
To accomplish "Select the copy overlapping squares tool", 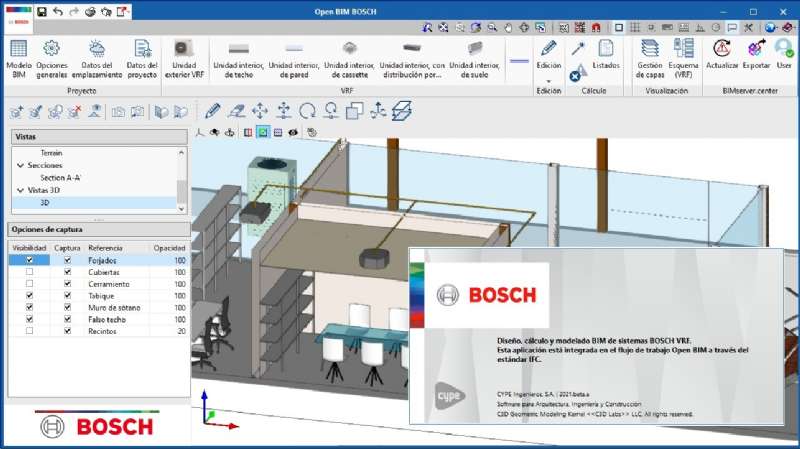I will click(x=354, y=111).
